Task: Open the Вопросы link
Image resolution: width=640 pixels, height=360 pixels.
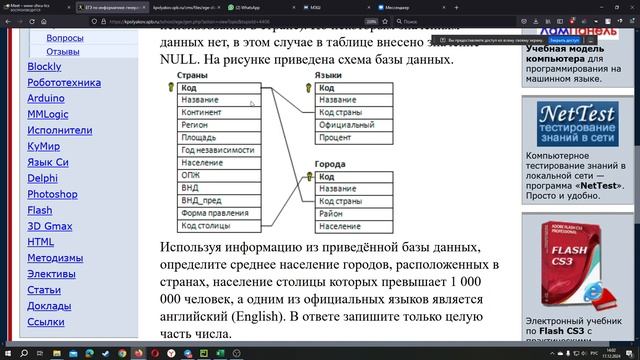Action: (x=65, y=38)
